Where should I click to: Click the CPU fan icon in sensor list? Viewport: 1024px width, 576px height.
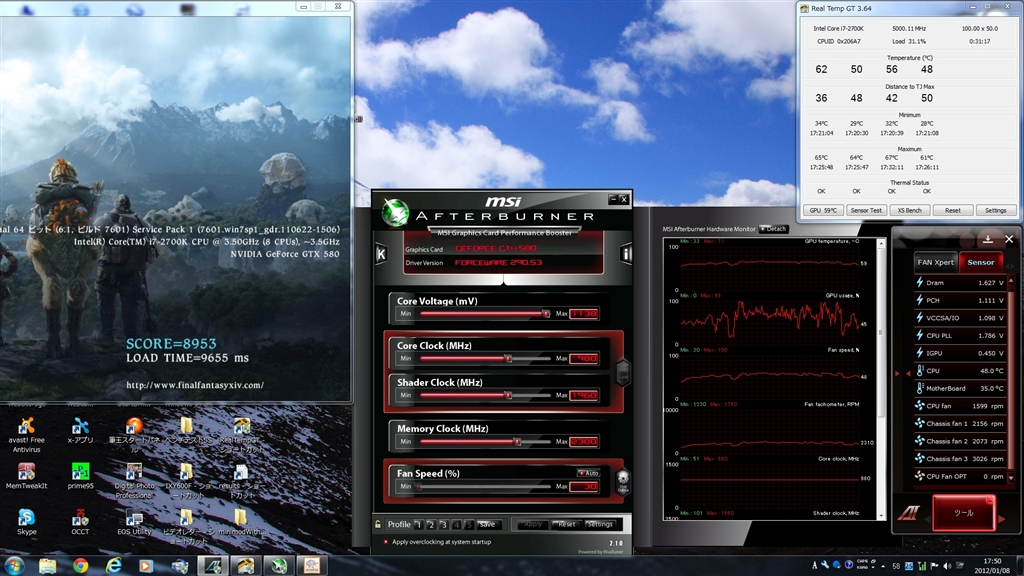click(920, 406)
